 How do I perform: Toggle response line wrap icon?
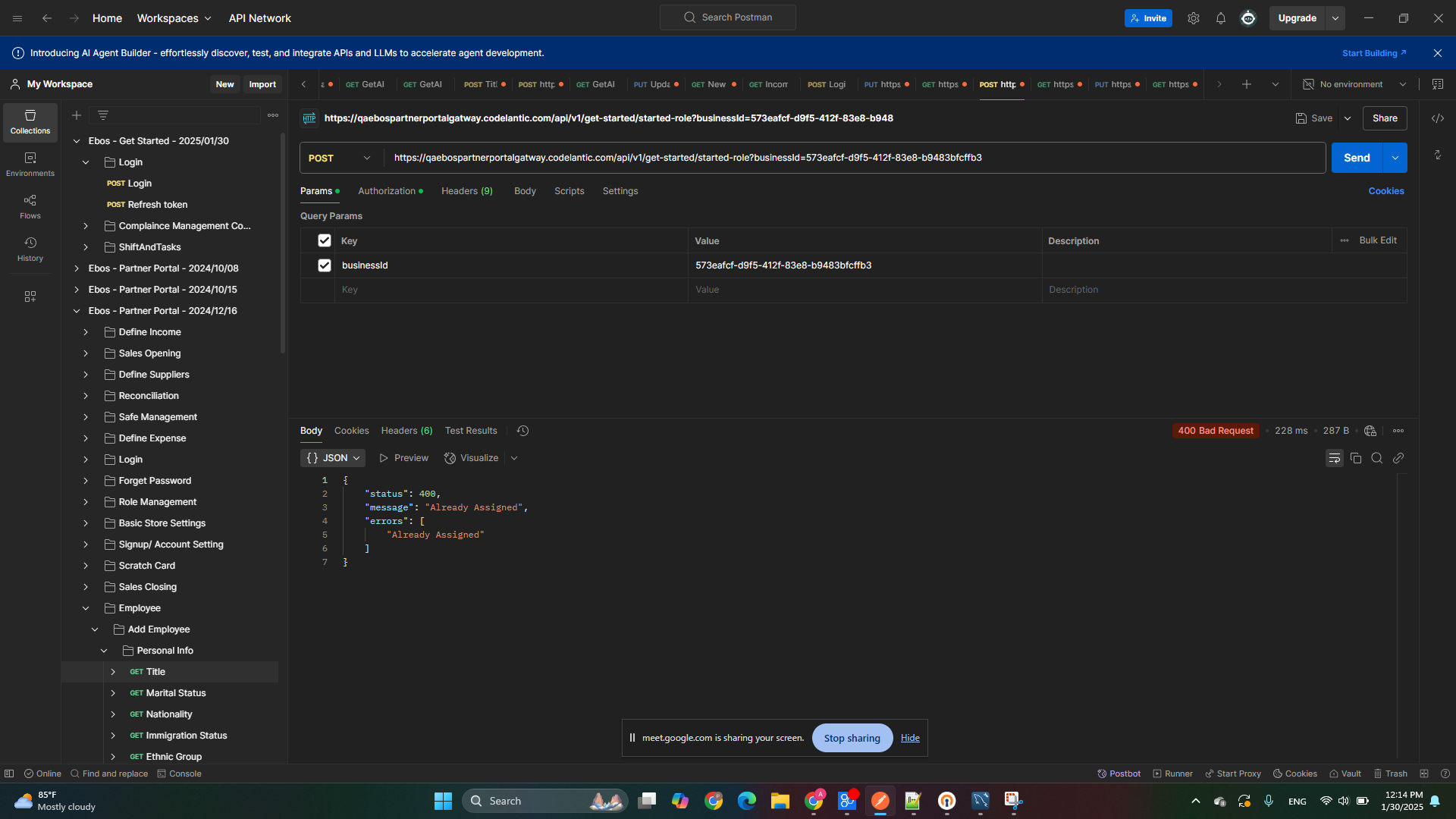click(1335, 458)
